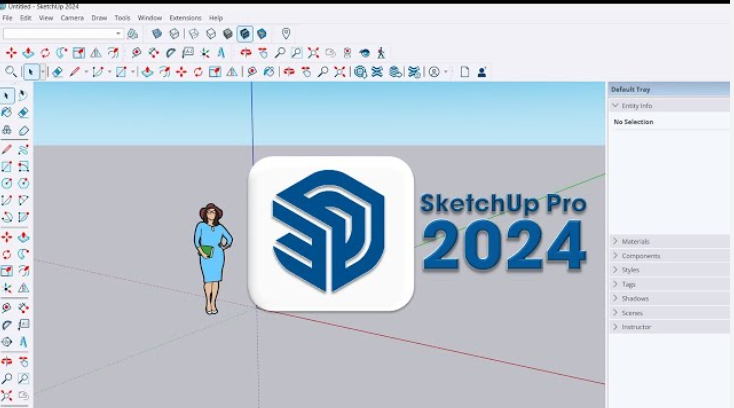Click the Walk tool icon

(x=381, y=53)
